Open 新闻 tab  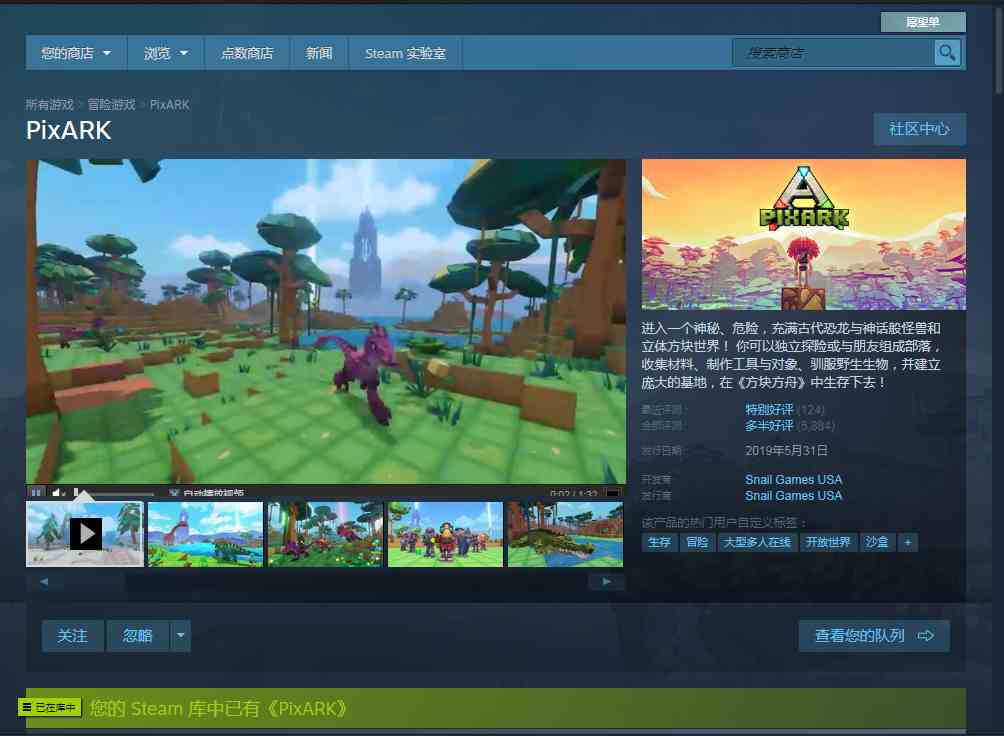click(x=319, y=53)
